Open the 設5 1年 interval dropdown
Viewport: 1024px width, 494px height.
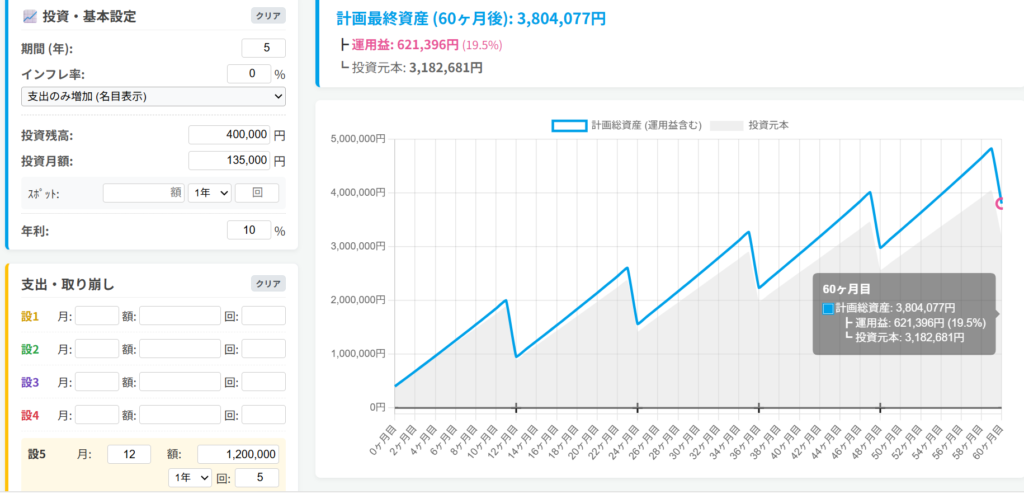point(189,478)
